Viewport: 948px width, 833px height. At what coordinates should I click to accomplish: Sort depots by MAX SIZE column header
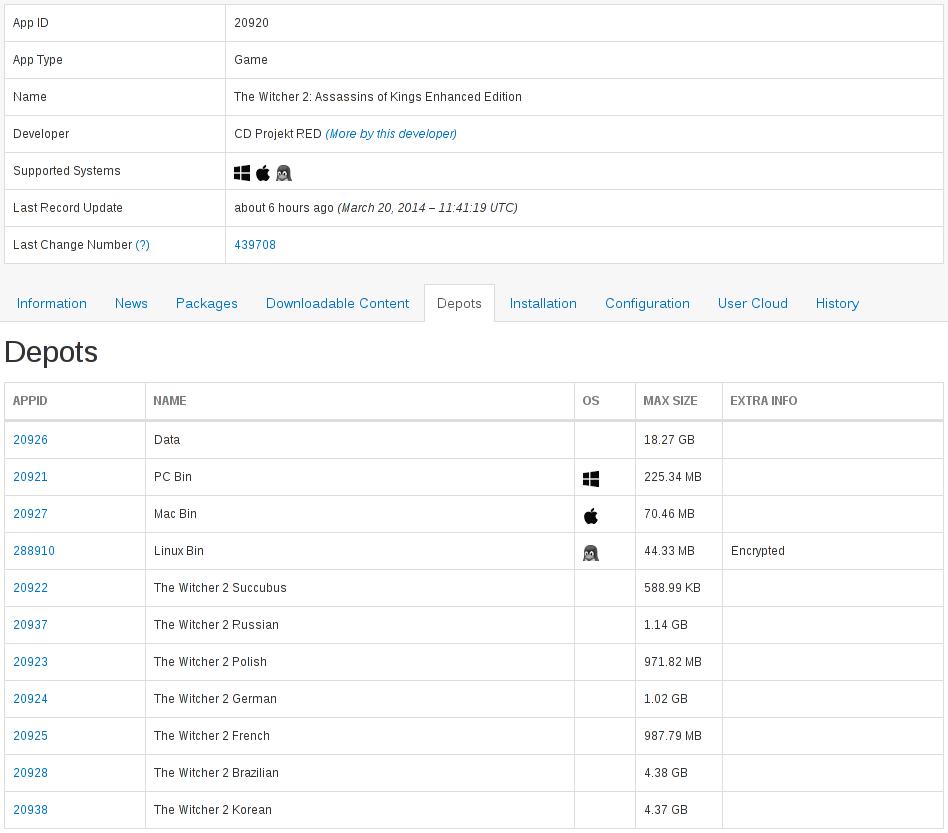[670, 401]
